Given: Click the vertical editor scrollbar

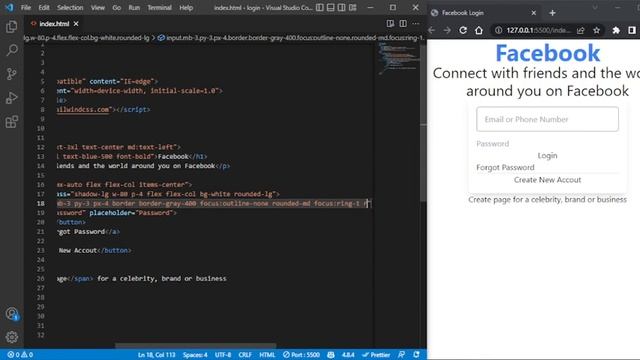Looking at the screenshot, I should pyautogui.click(x=423, y=122).
